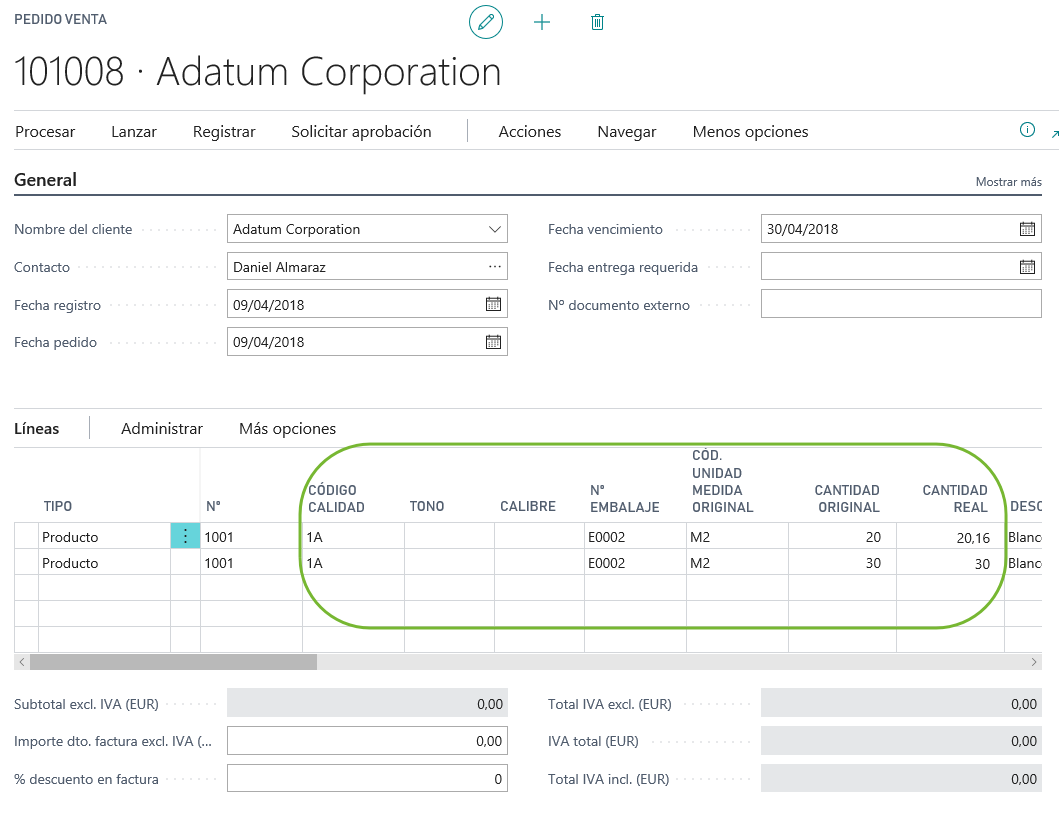Click the % descuento en factura field

(x=367, y=779)
